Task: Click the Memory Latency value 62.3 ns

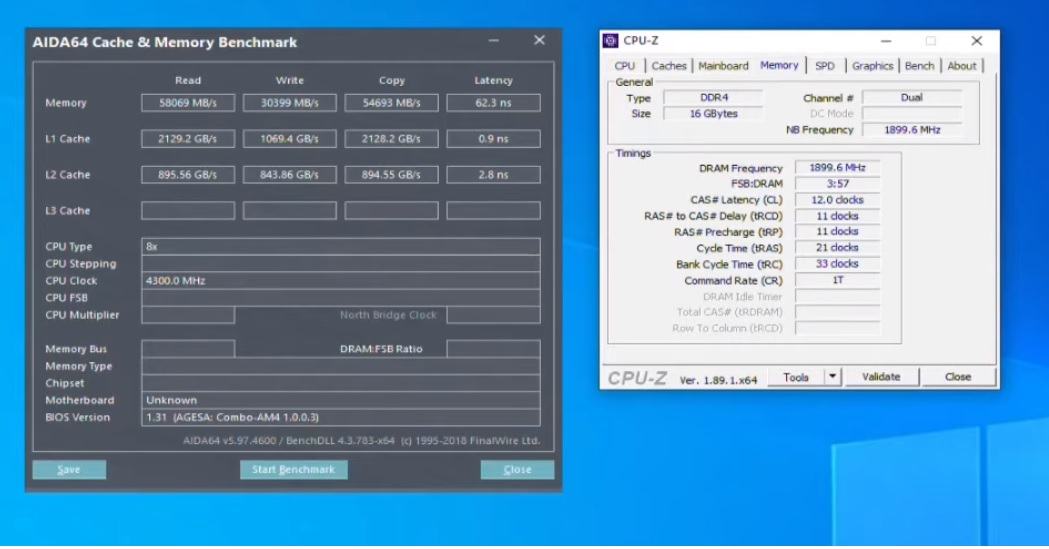Action: point(493,103)
